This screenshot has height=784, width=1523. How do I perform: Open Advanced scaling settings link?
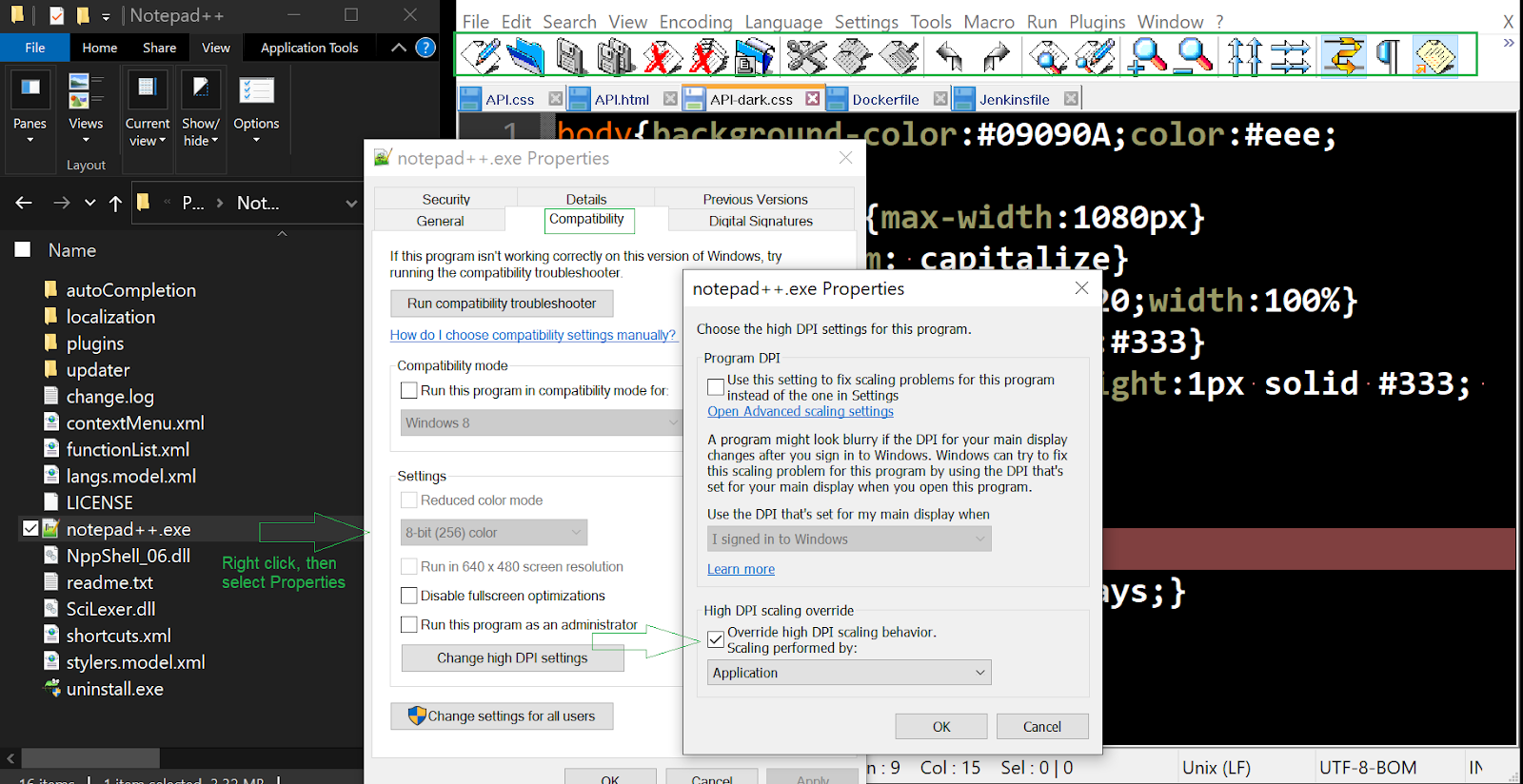801,411
